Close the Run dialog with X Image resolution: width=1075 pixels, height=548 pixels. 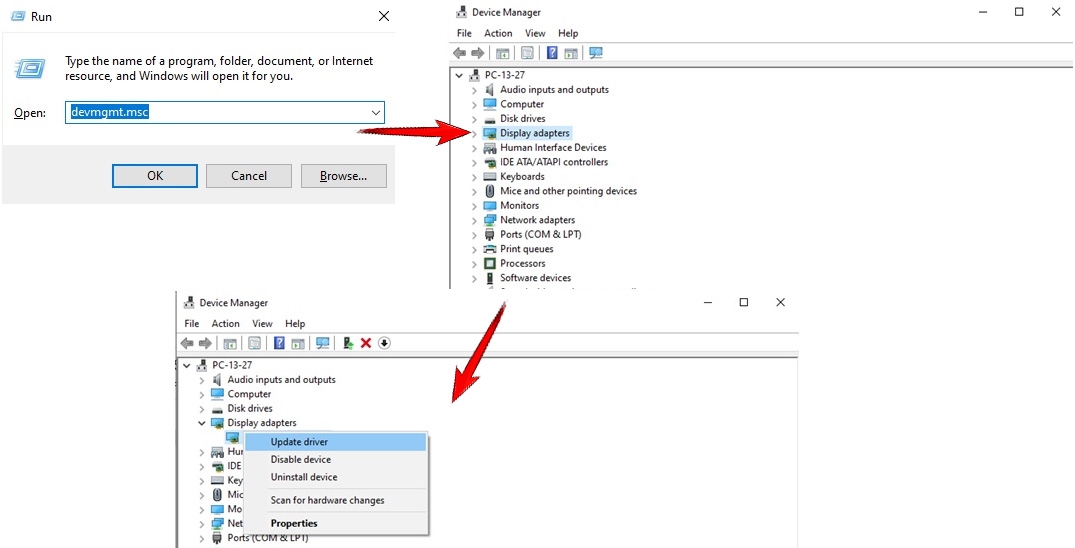click(x=384, y=16)
